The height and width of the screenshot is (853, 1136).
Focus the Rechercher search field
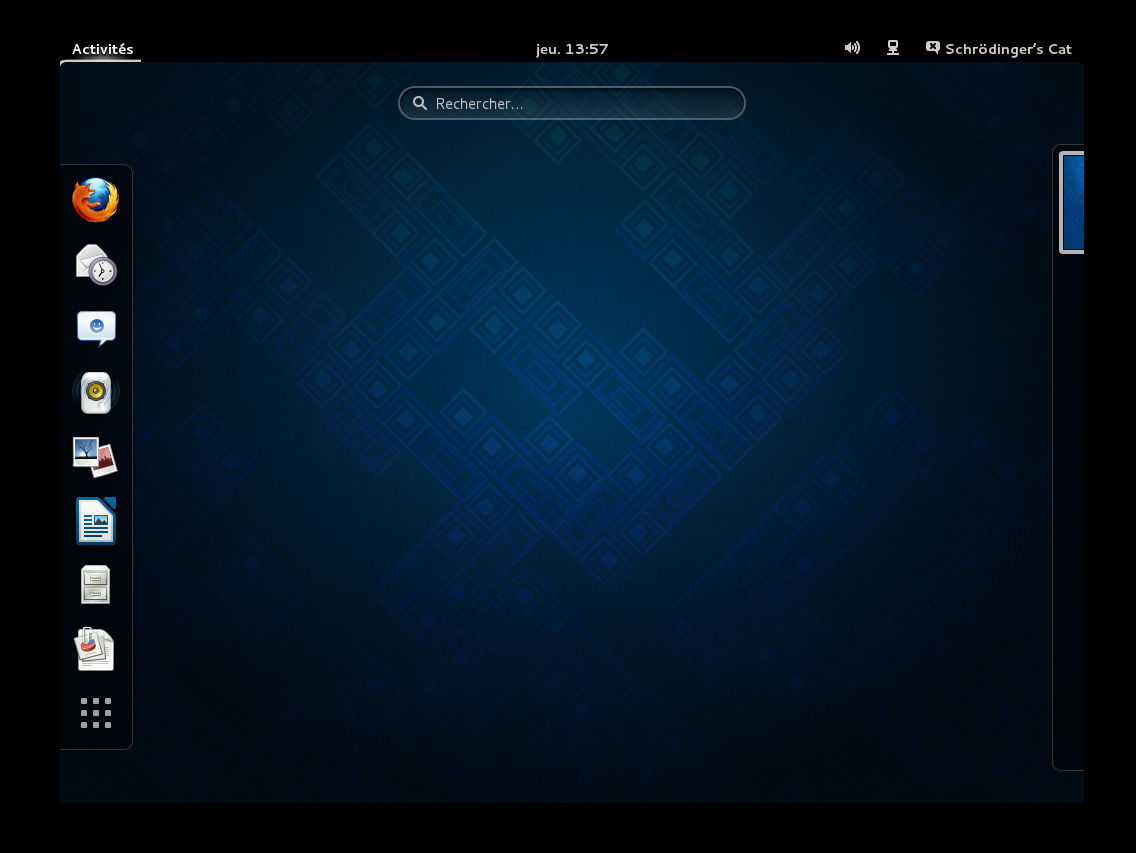point(585,103)
